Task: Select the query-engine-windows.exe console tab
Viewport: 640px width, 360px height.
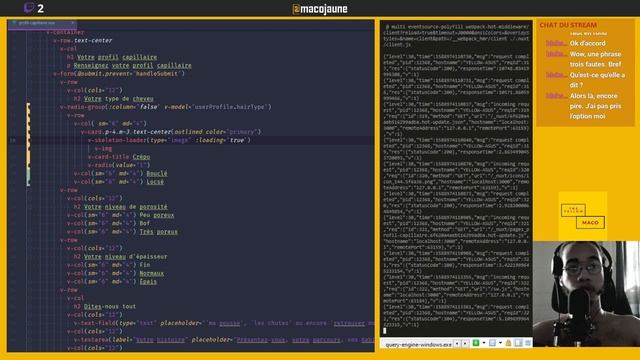Action: click(418, 344)
